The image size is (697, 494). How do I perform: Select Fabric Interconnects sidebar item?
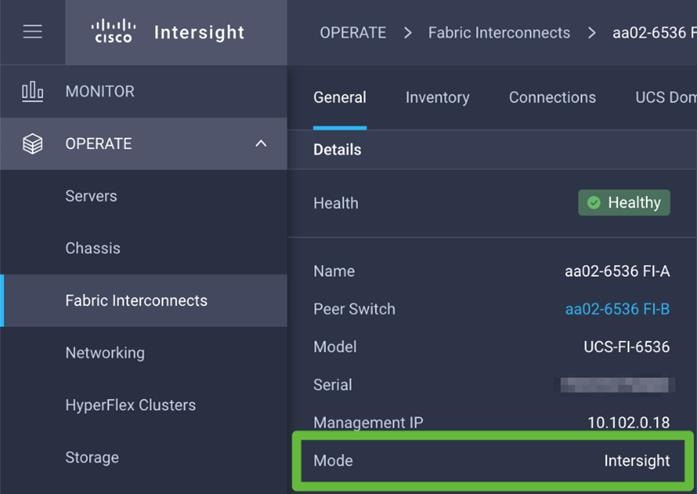pyautogui.click(x=144, y=301)
